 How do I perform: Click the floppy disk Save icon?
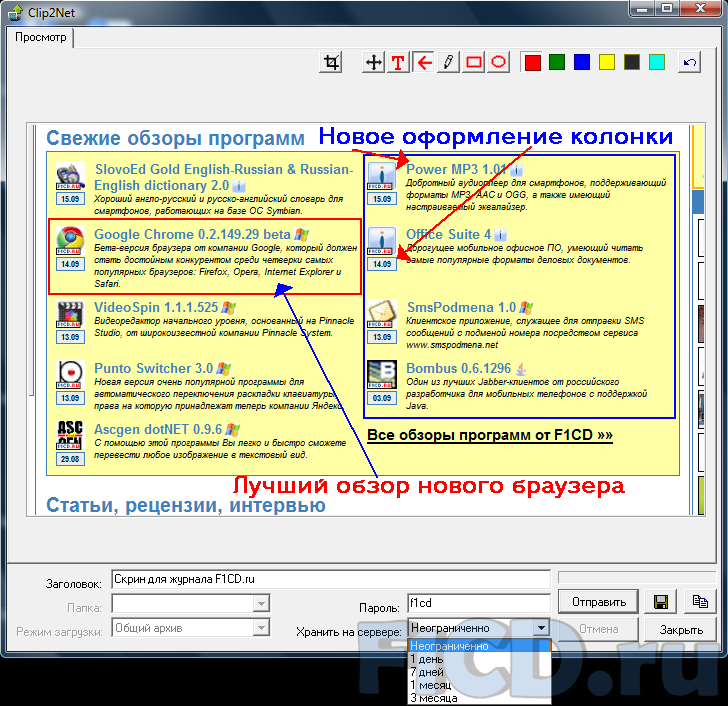(661, 602)
